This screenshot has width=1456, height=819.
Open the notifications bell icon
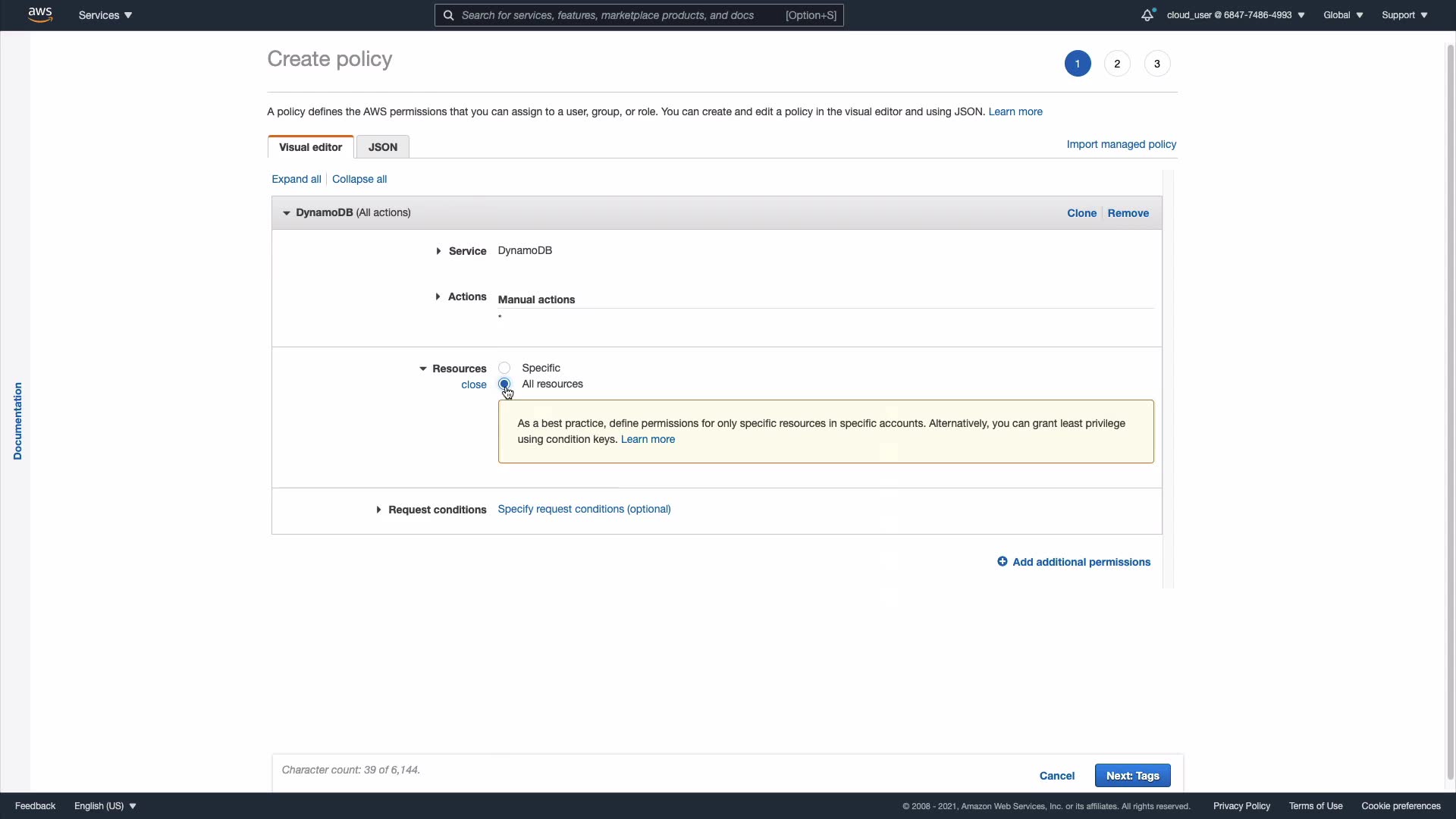pyautogui.click(x=1147, y=15)
